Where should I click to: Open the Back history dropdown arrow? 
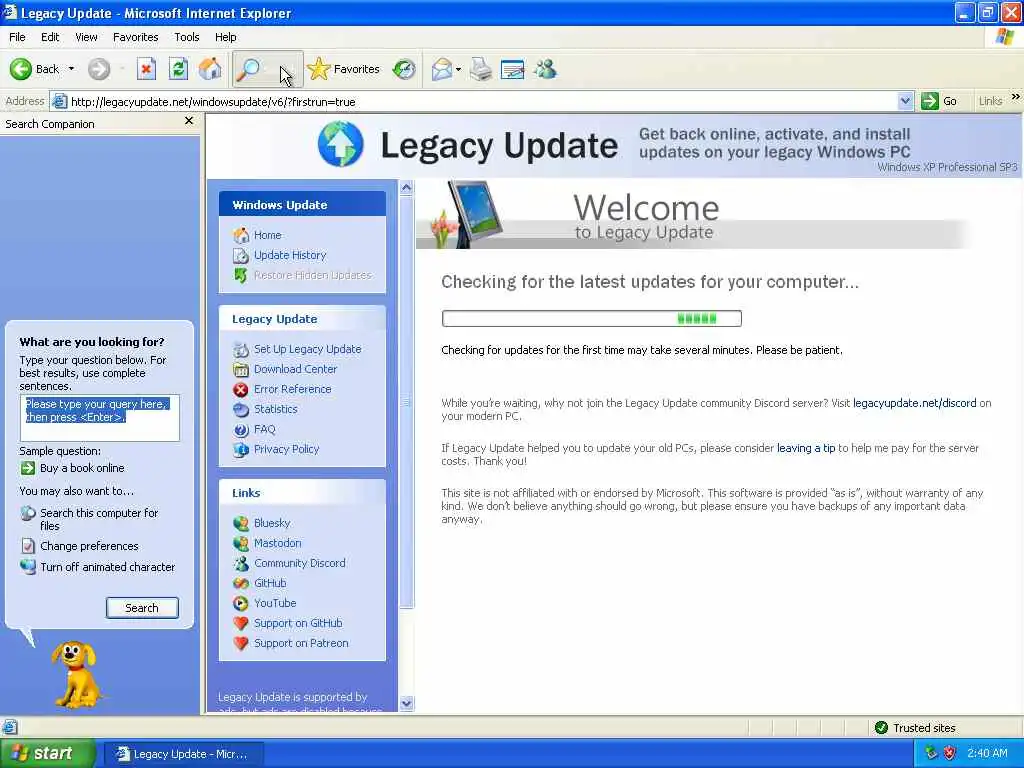coord(71,69)
